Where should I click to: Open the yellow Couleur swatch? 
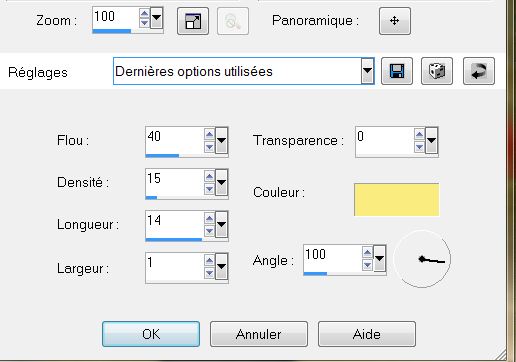[397, 200]
